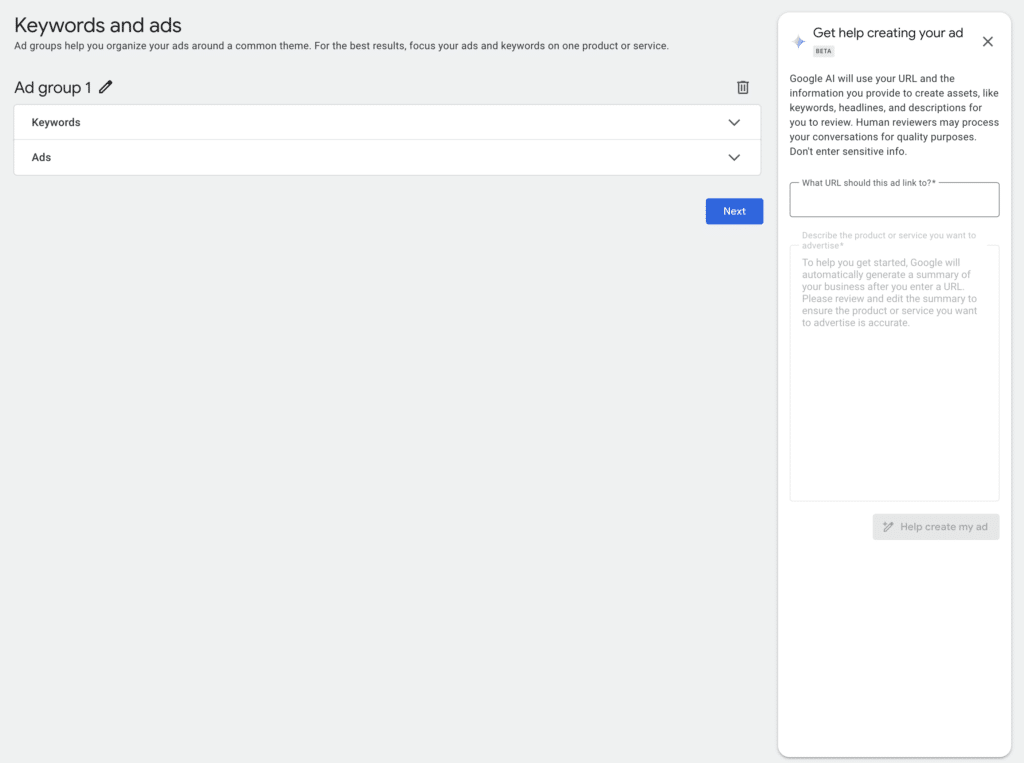Image resolution: width=1024 pixels, height=763 pixels.
Task: Expand the Keywords section chevron
Action: coord(734,123)
